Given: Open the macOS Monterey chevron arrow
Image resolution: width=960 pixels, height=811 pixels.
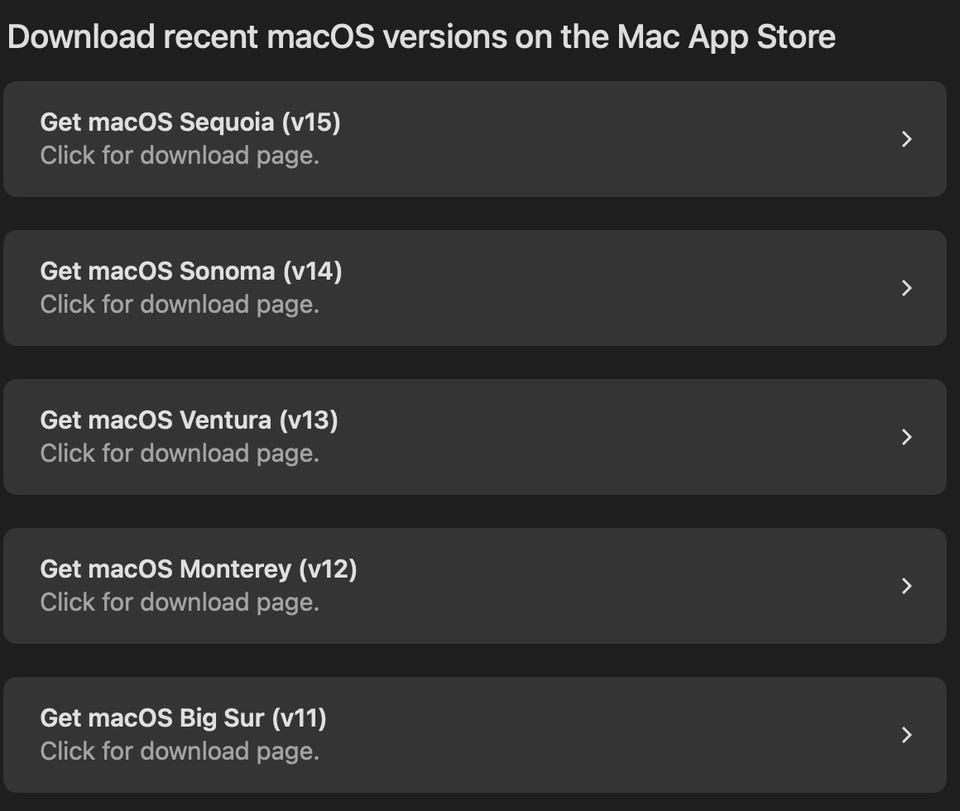Looking at the screenshot, I should [x=907, y=586].
